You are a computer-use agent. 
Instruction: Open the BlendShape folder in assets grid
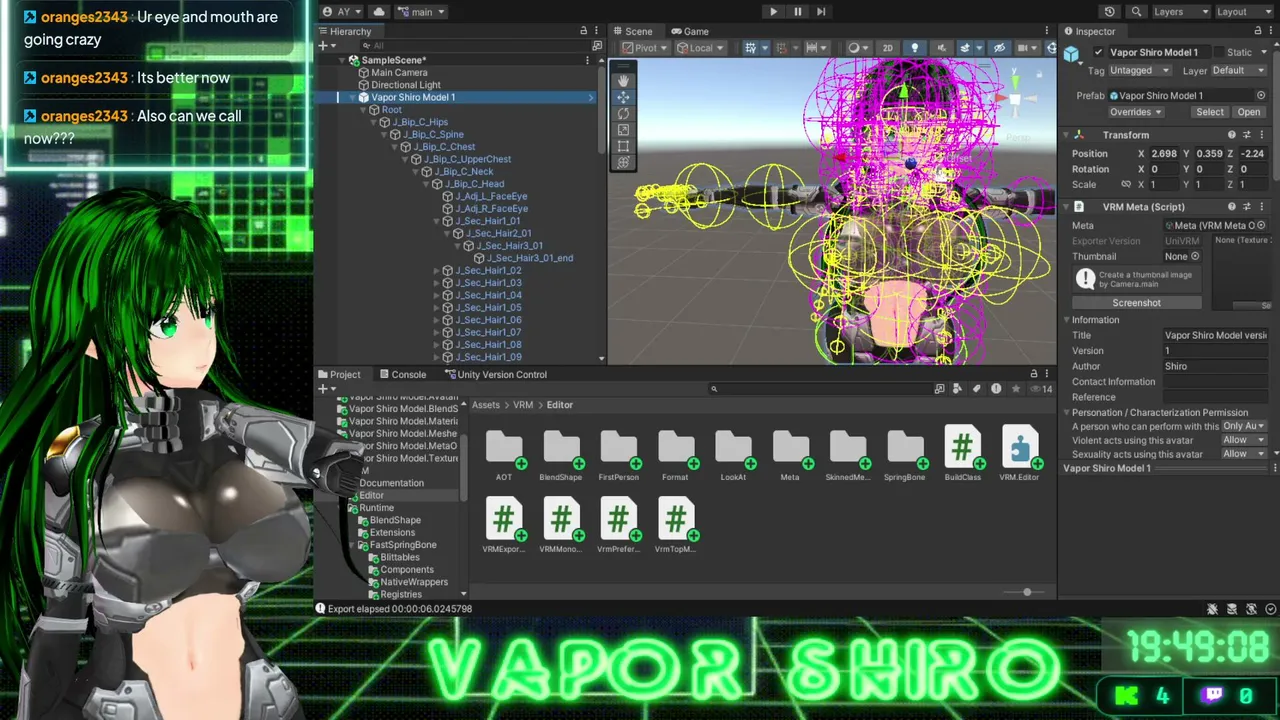tap(561, 456)
